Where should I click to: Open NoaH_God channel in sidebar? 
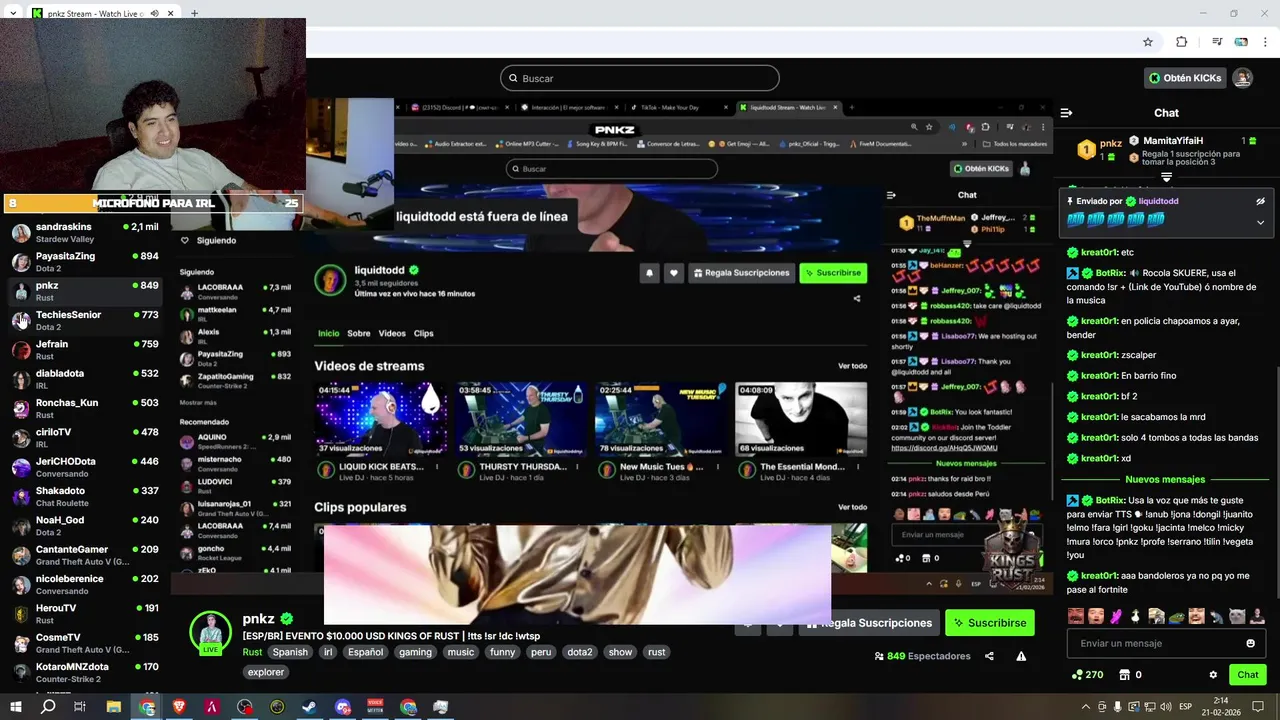(85, 525)
